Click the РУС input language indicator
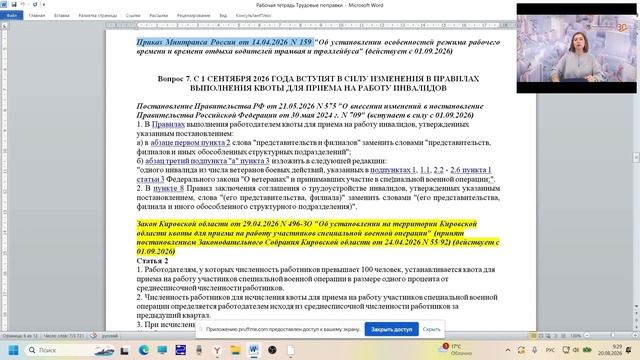This screenshot has height=360, width=640. 550,350
